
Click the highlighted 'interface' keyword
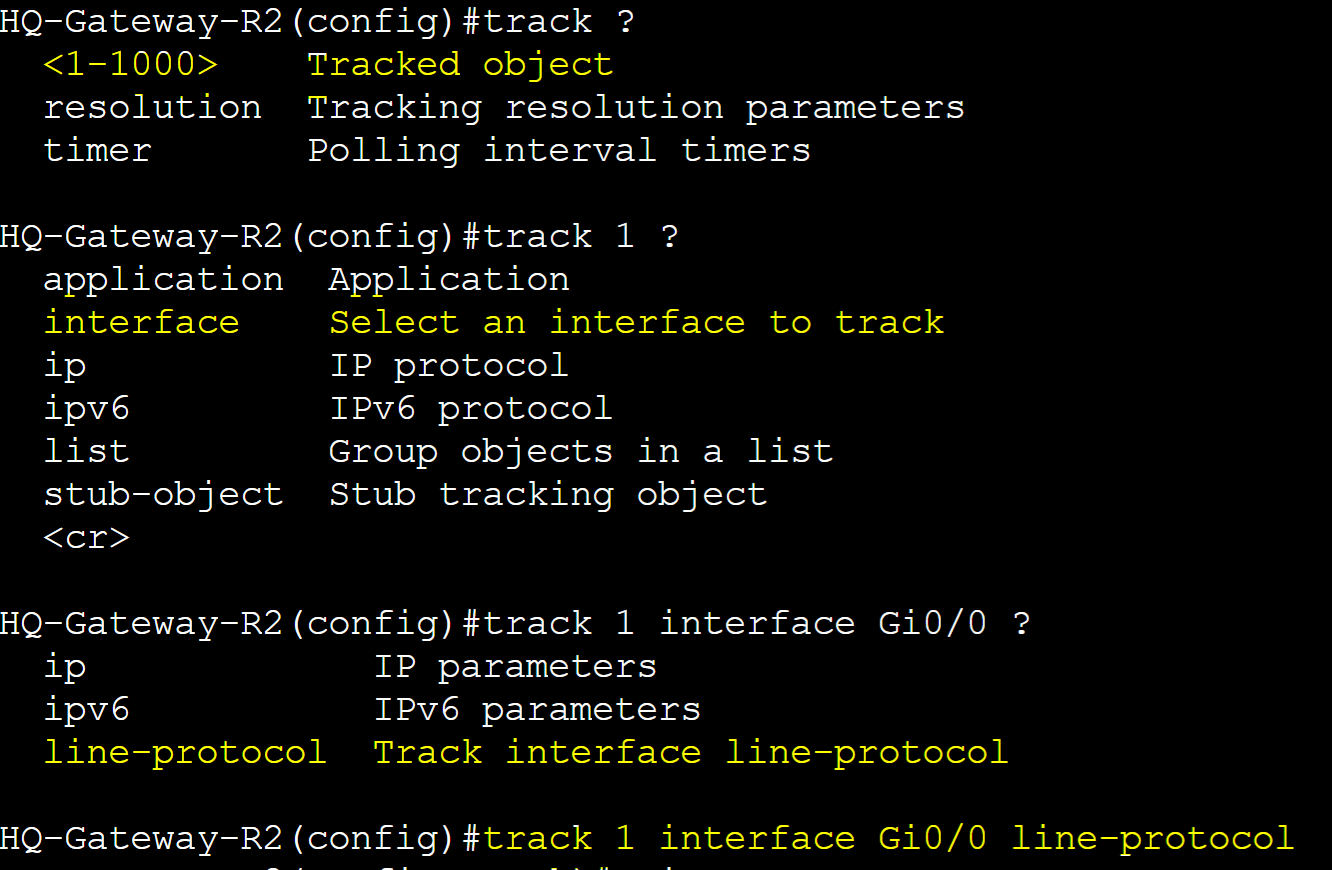pos(142,322)
